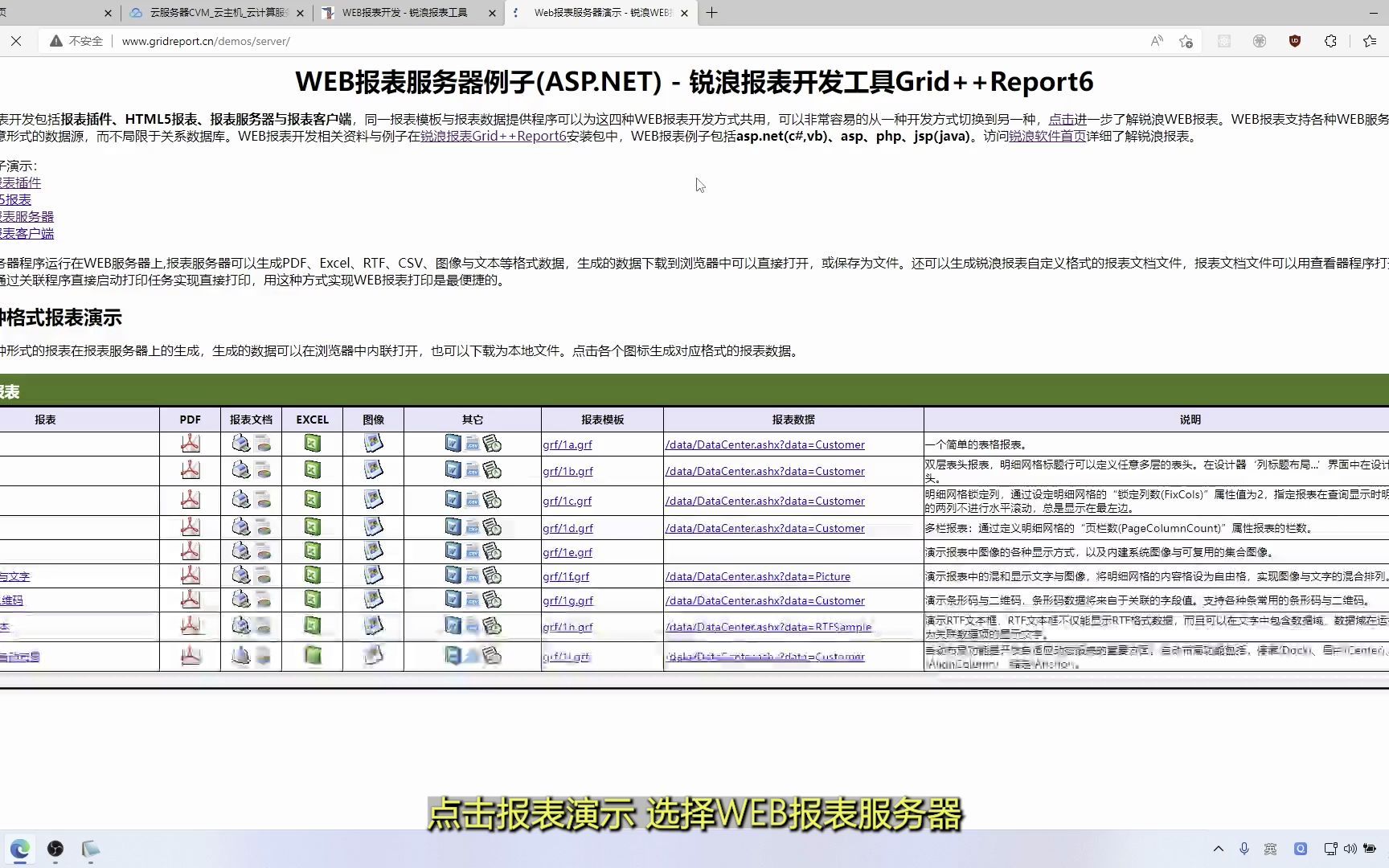Click printer icon in grf/1a.grf row
Viewport: 1389px width, 868px height.
240,444
